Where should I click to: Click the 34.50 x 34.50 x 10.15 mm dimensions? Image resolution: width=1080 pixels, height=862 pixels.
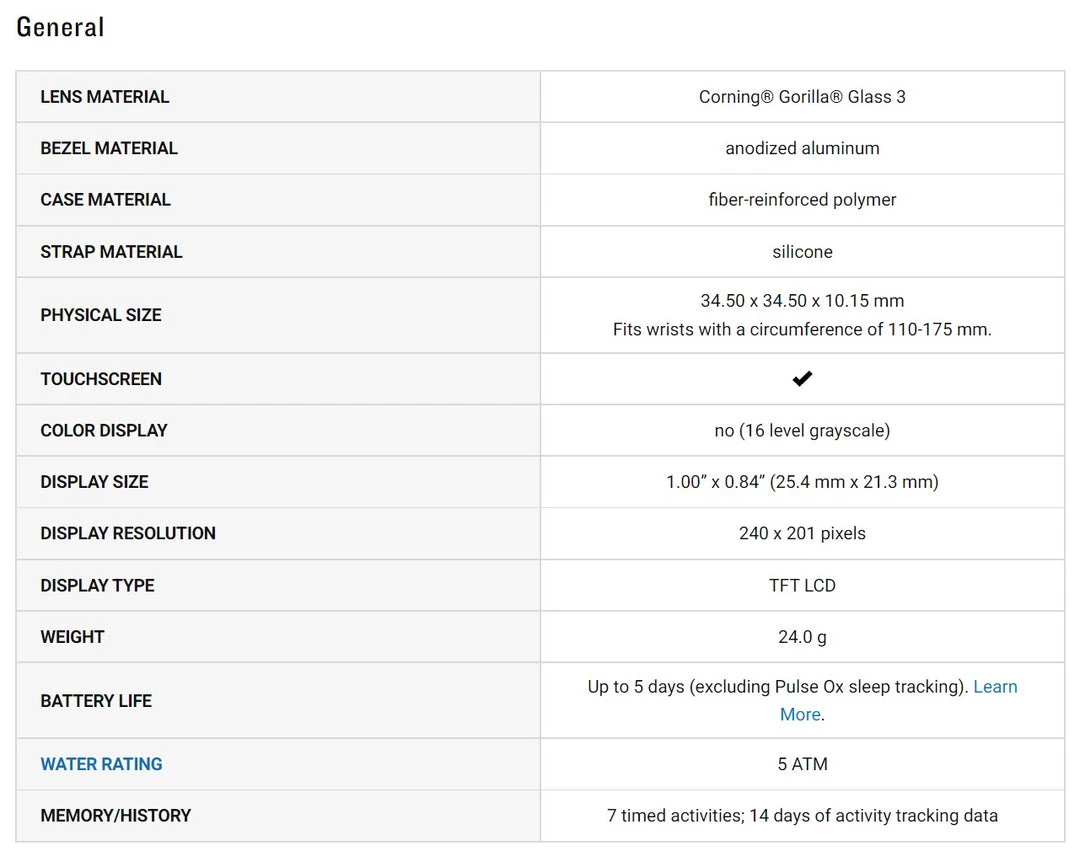(802, 301)
